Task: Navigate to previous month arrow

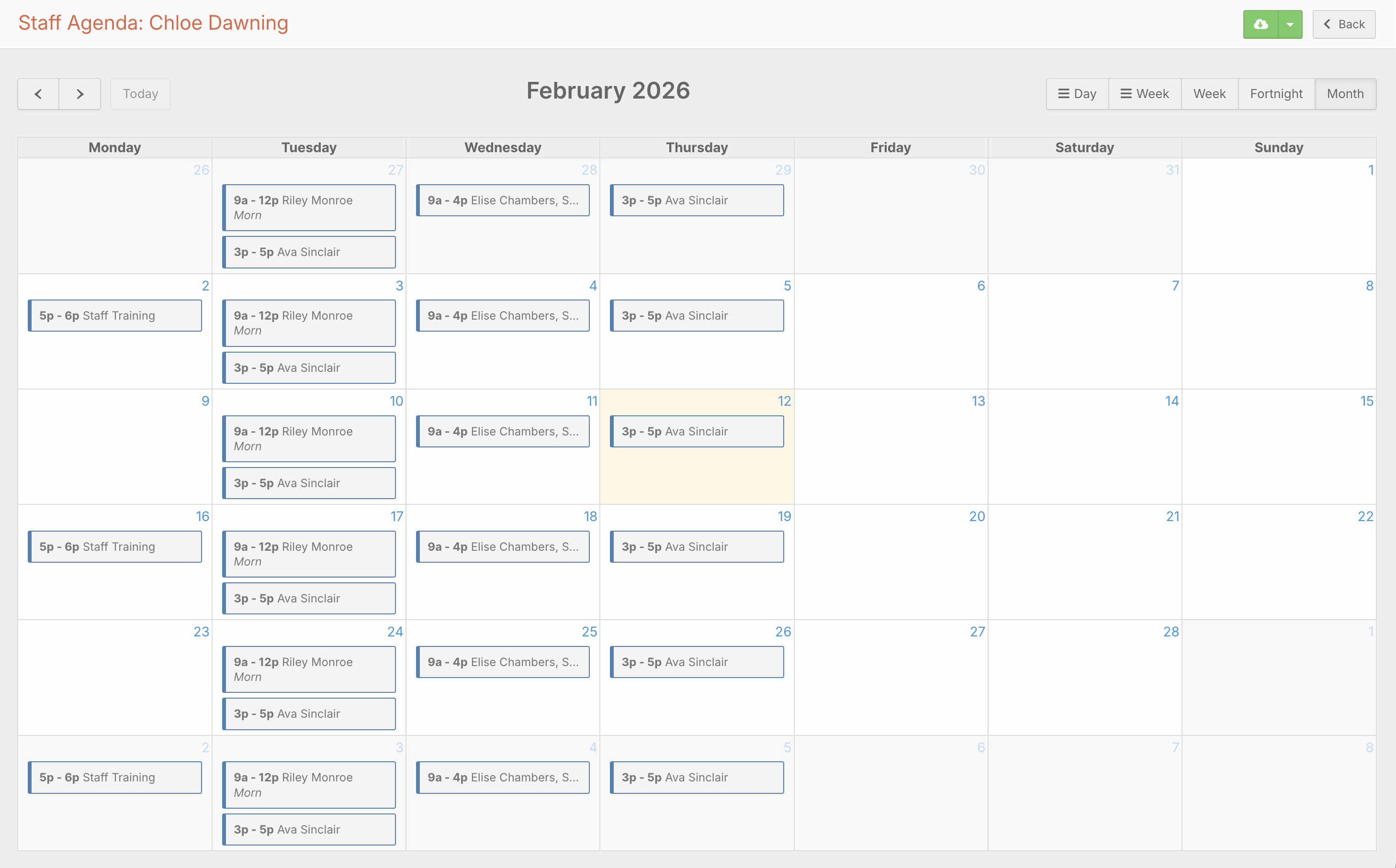Action: [x=38, y=94]
